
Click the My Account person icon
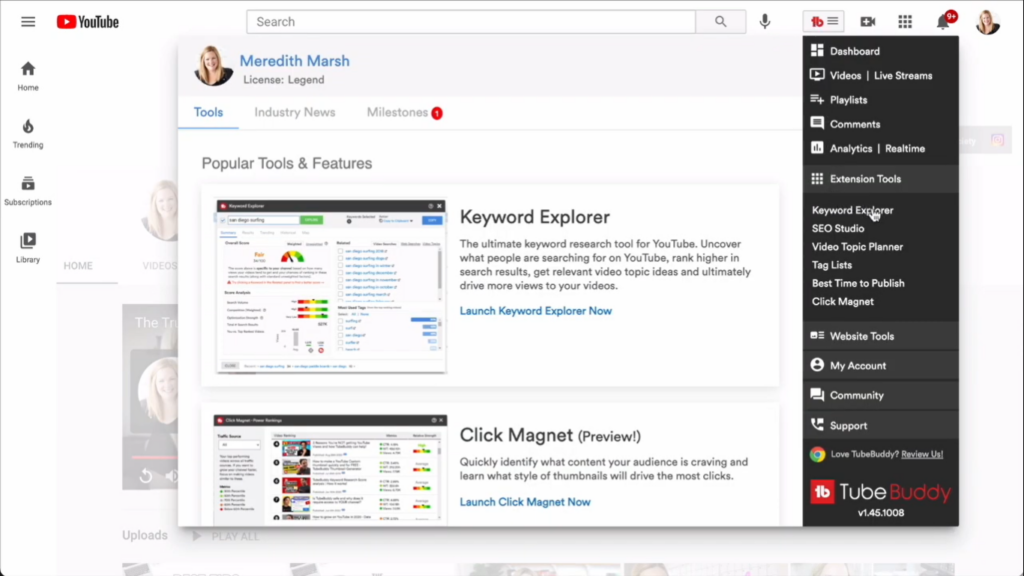(817, 365)
